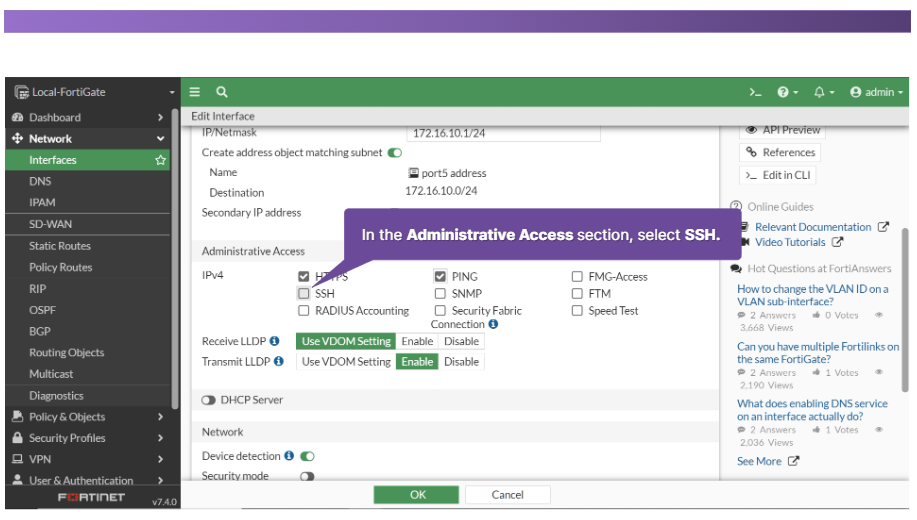Viewport: 917px width, 520px height.
Task: Set Transmit LLDP to Use VDOM Setting
Action: [346, 362]
